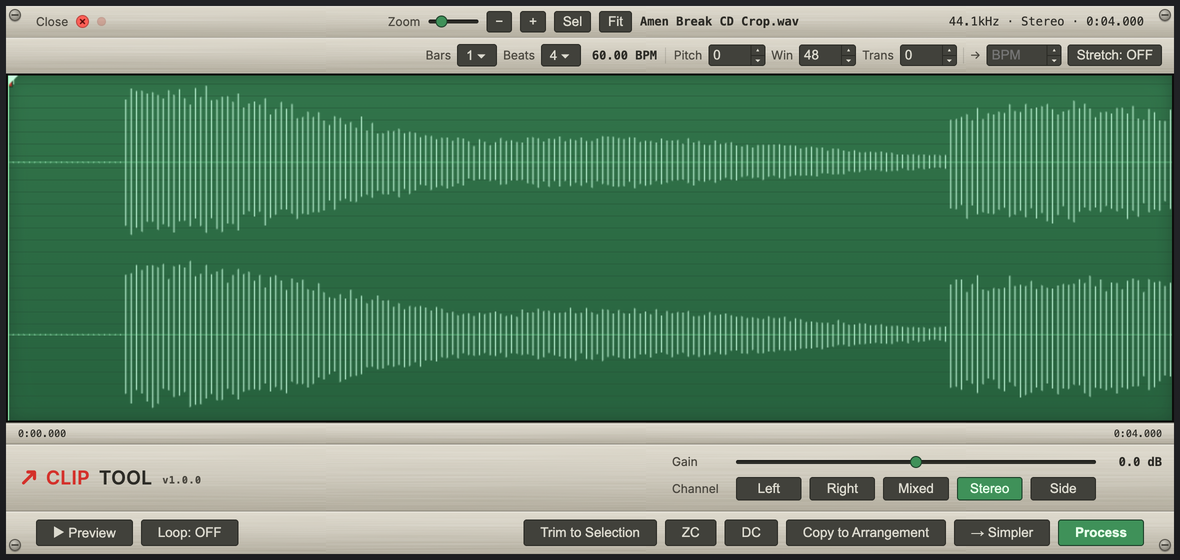Viewport: 1180px width, 560px height.
Task: Click the red Close X icon
Action: (82, 22)
